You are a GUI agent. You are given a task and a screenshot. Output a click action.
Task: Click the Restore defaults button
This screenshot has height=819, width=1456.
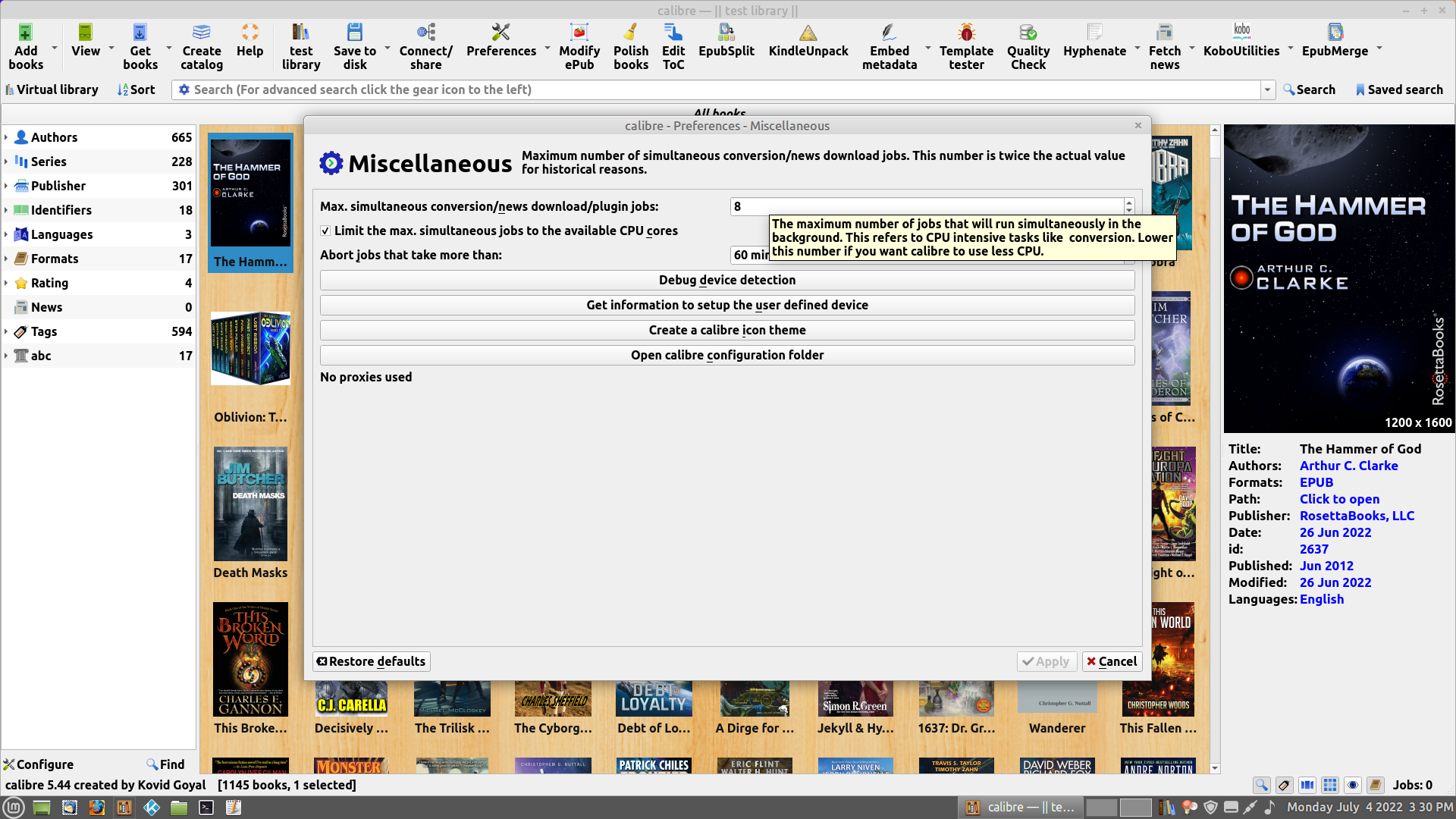(x=372, y=661)
